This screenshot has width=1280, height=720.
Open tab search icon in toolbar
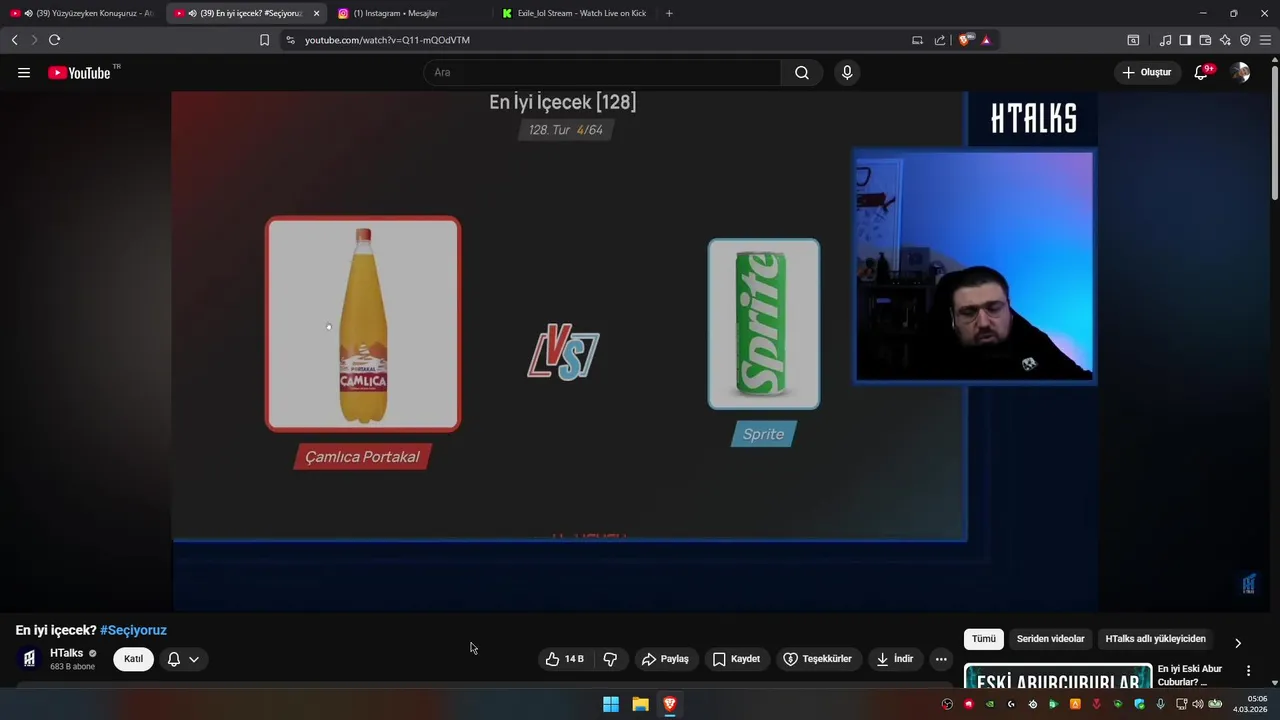tap(1133, 40)
